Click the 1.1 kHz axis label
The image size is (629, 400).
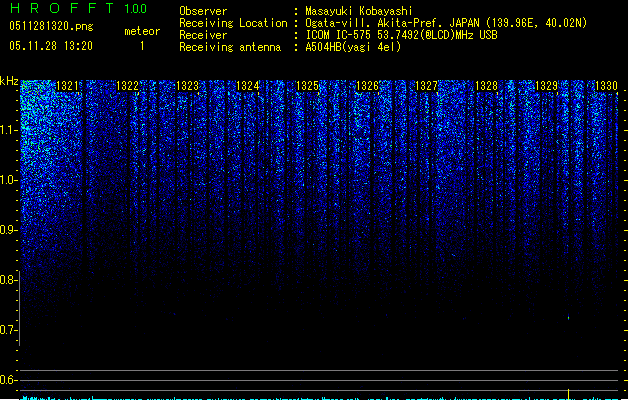point(8,130)
